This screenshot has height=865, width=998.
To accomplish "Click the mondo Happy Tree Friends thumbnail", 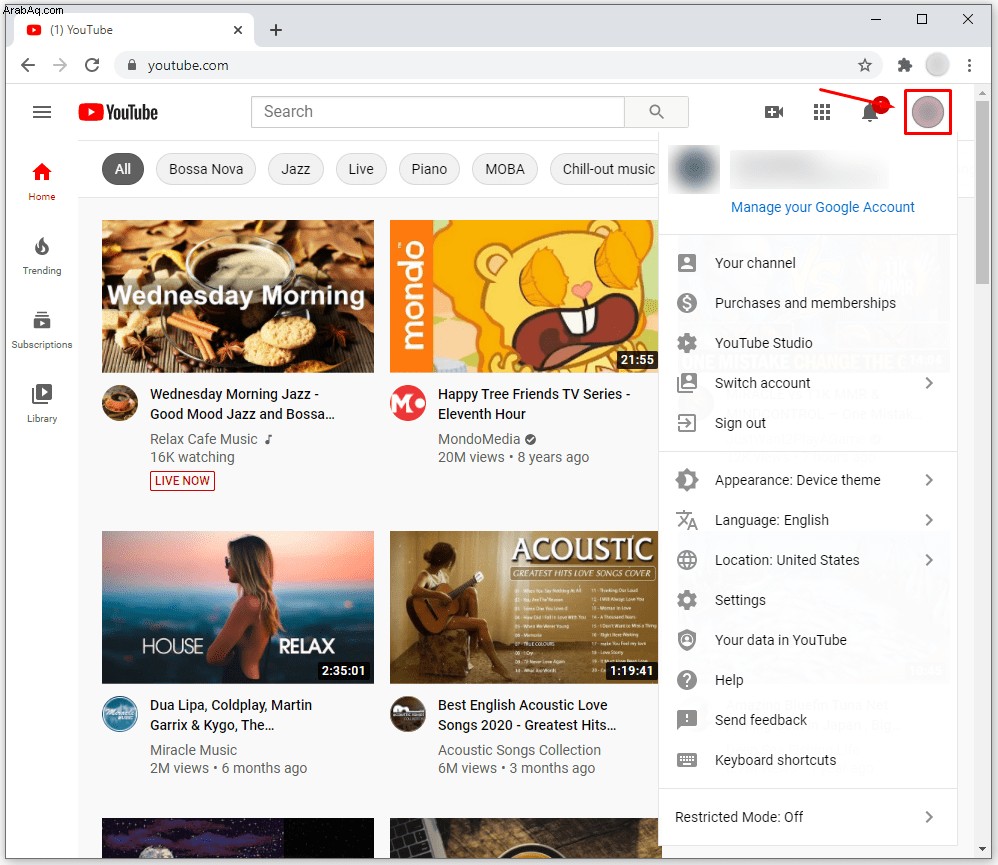I will (524, 296).
